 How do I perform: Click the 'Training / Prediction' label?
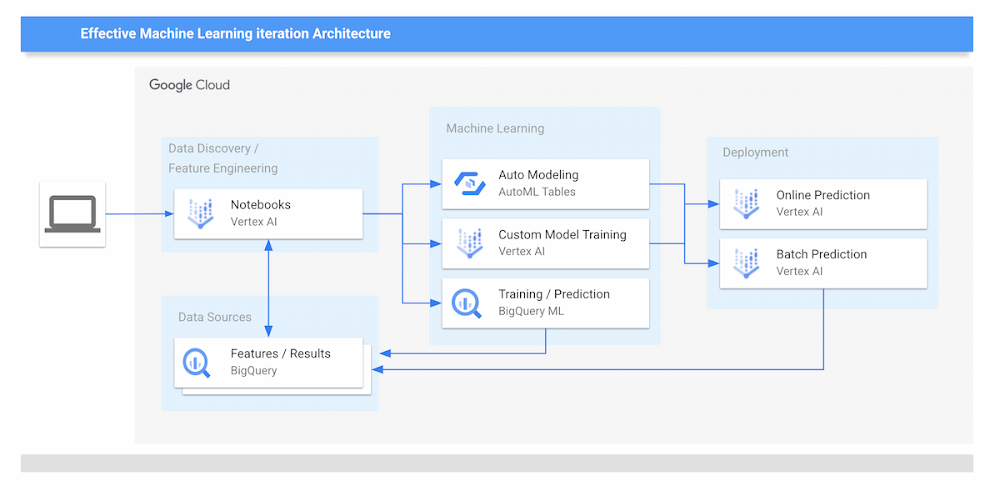click(554, 294)
